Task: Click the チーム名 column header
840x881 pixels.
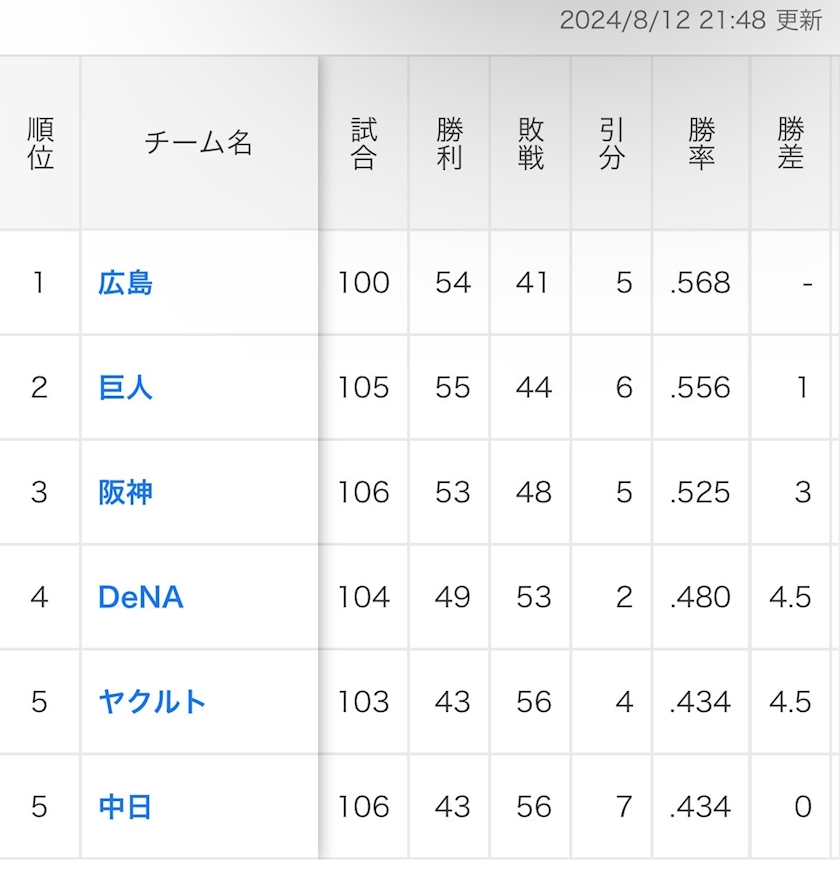Action: [199, 143]
